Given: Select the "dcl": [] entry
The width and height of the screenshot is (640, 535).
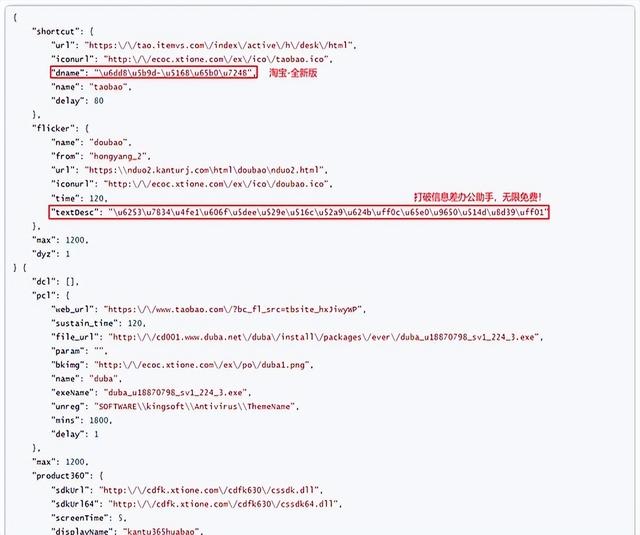Looking at the screenshot, I should tap(56, 282).
